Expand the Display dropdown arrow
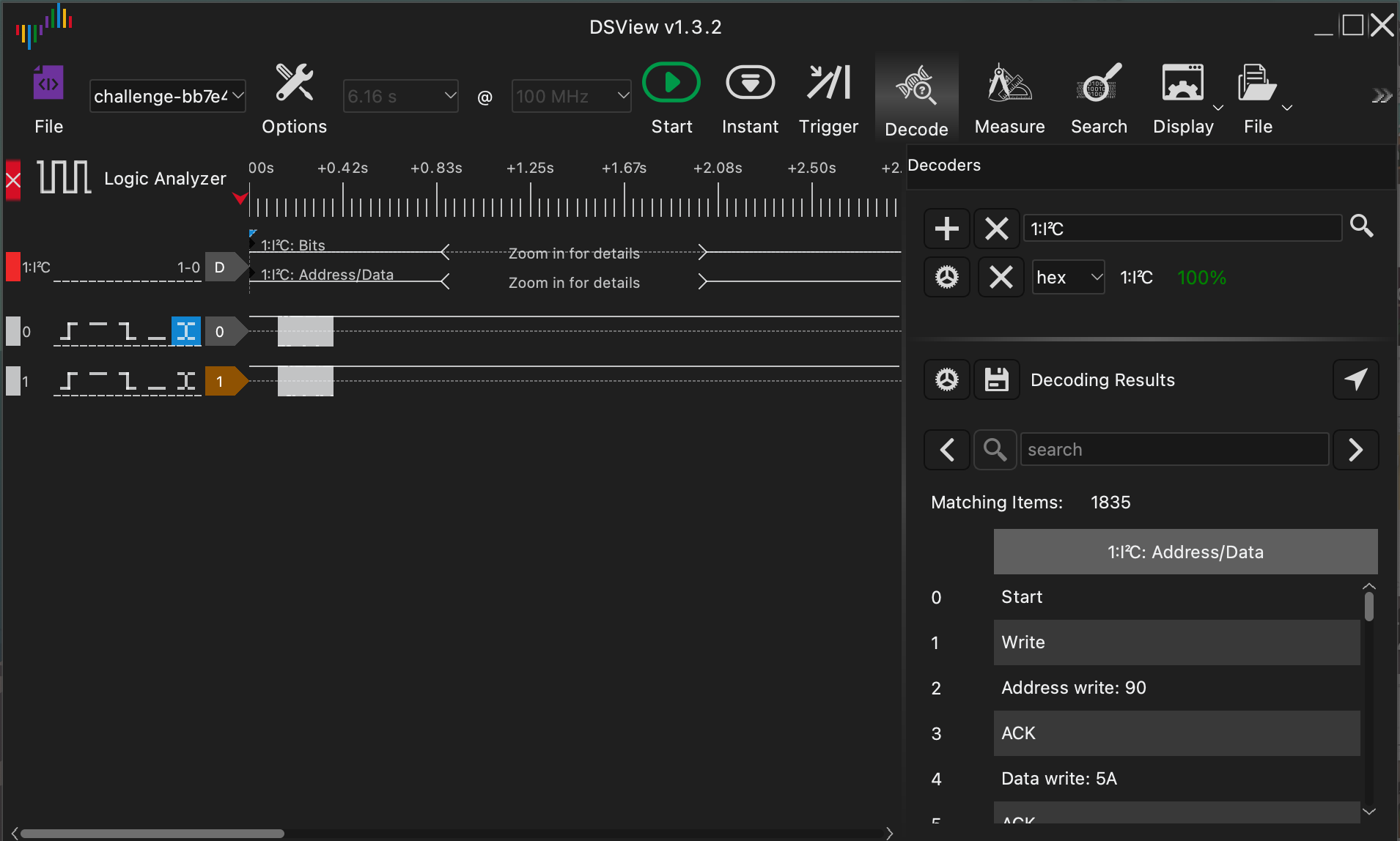 pos(1218,108)
